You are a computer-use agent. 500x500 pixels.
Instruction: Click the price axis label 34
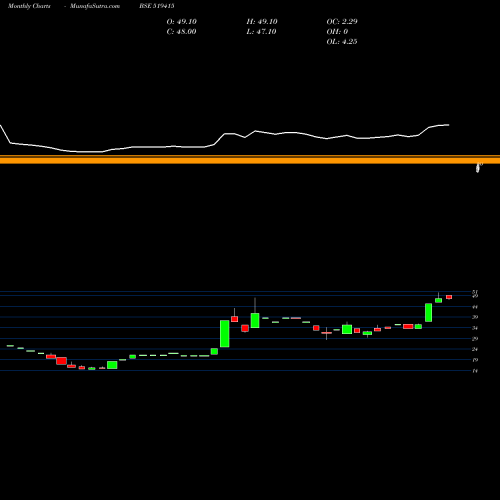475,328
